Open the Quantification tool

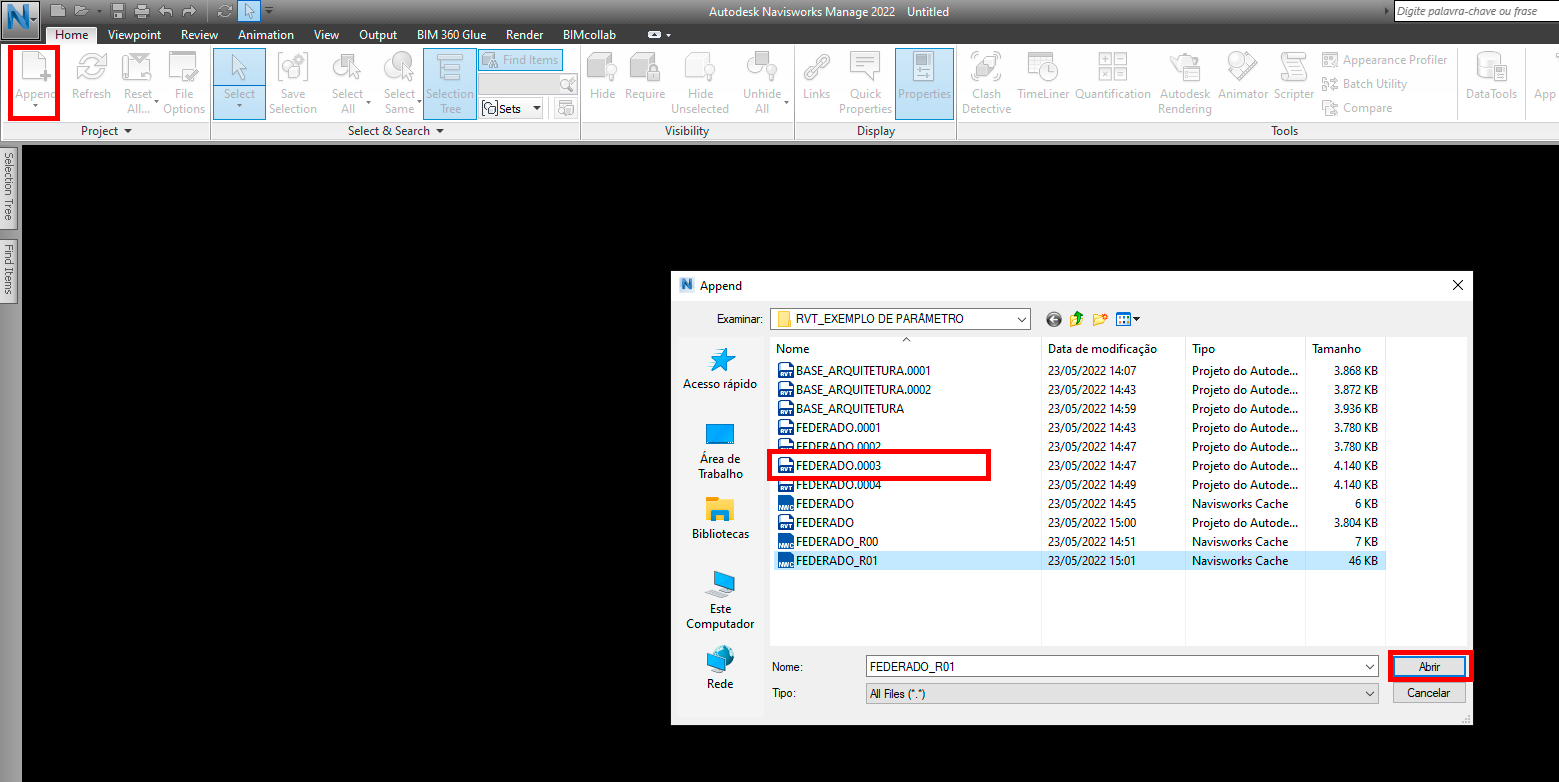click(x=1113, y=77)
